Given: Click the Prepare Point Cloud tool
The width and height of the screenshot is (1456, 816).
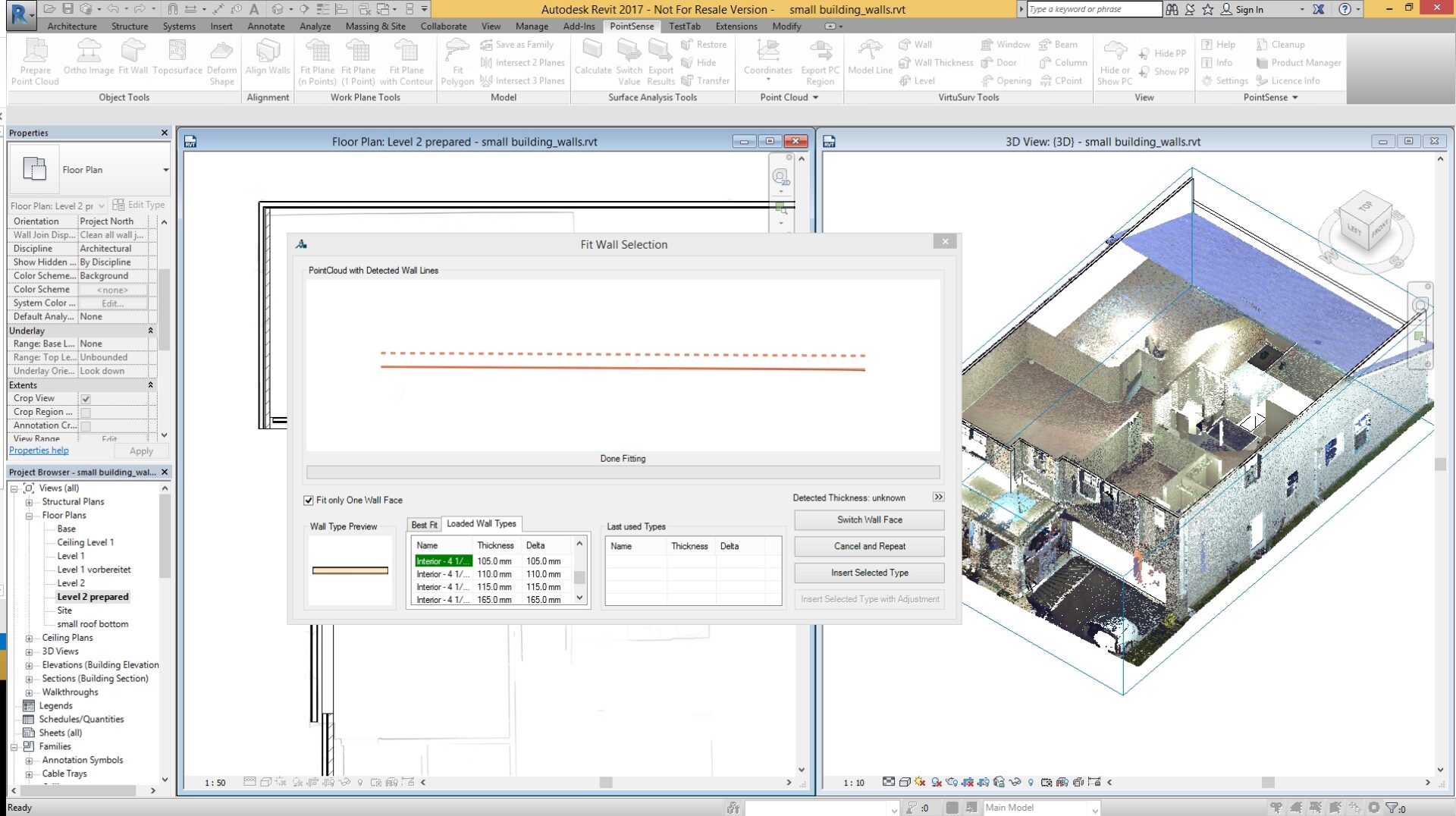Looking at the screenshot, I should point(35,62).
